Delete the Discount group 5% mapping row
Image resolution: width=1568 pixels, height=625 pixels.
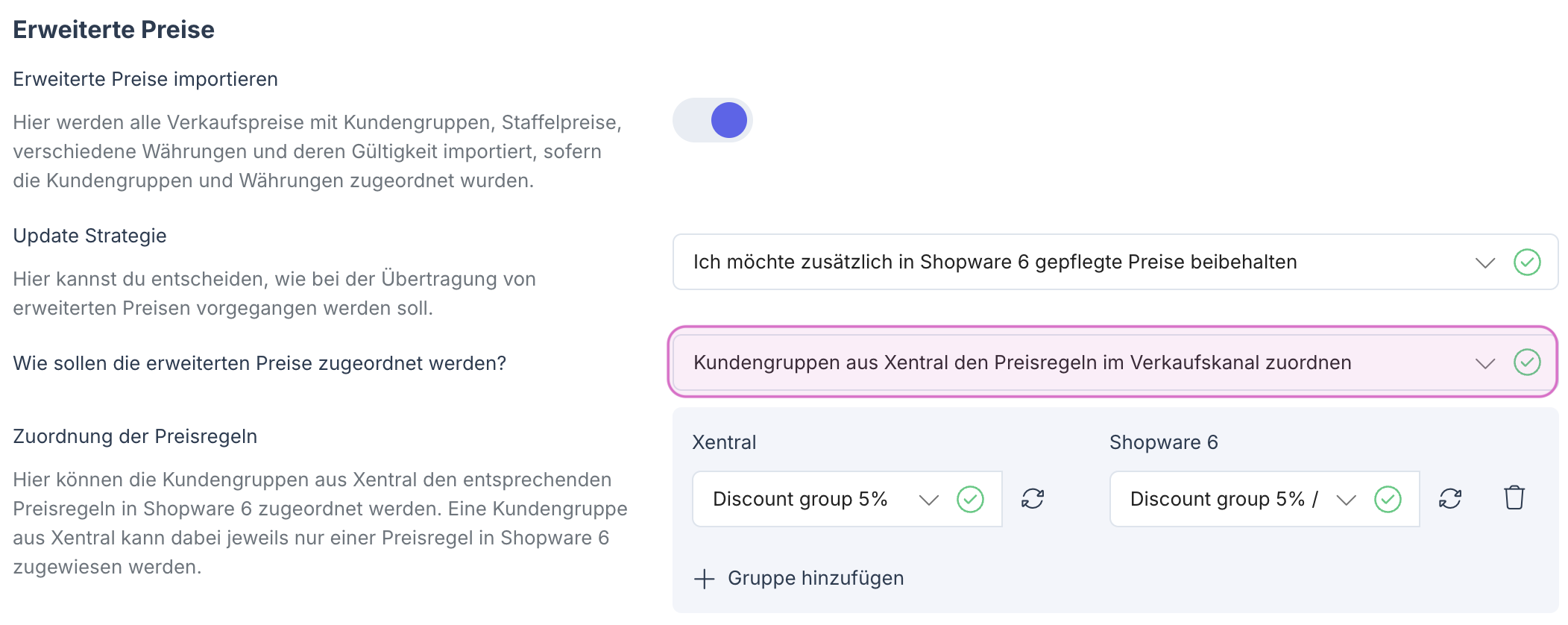(1514, 497)
